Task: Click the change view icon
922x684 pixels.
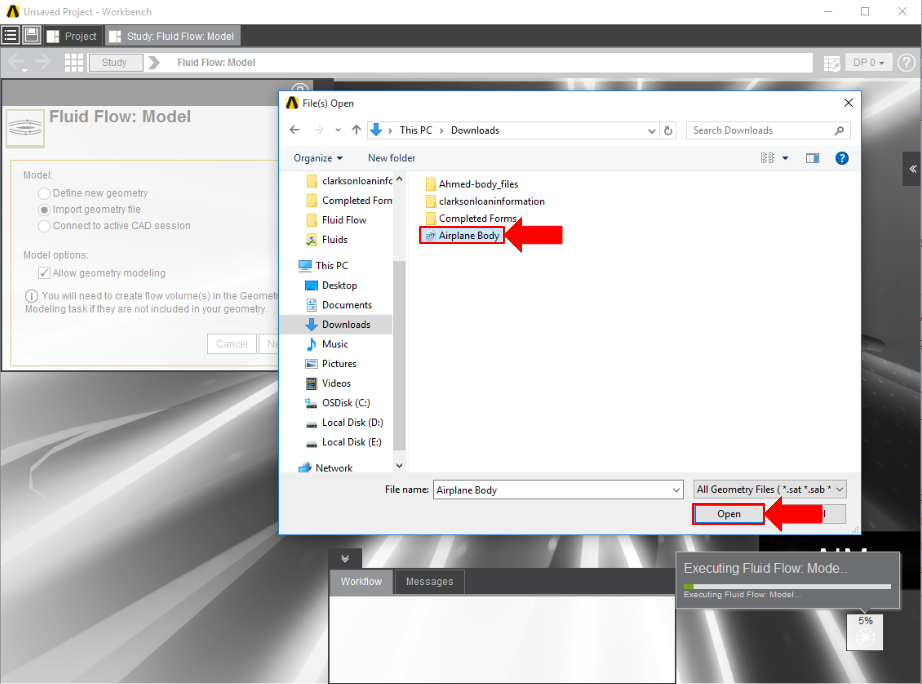Action: [767, 158]
